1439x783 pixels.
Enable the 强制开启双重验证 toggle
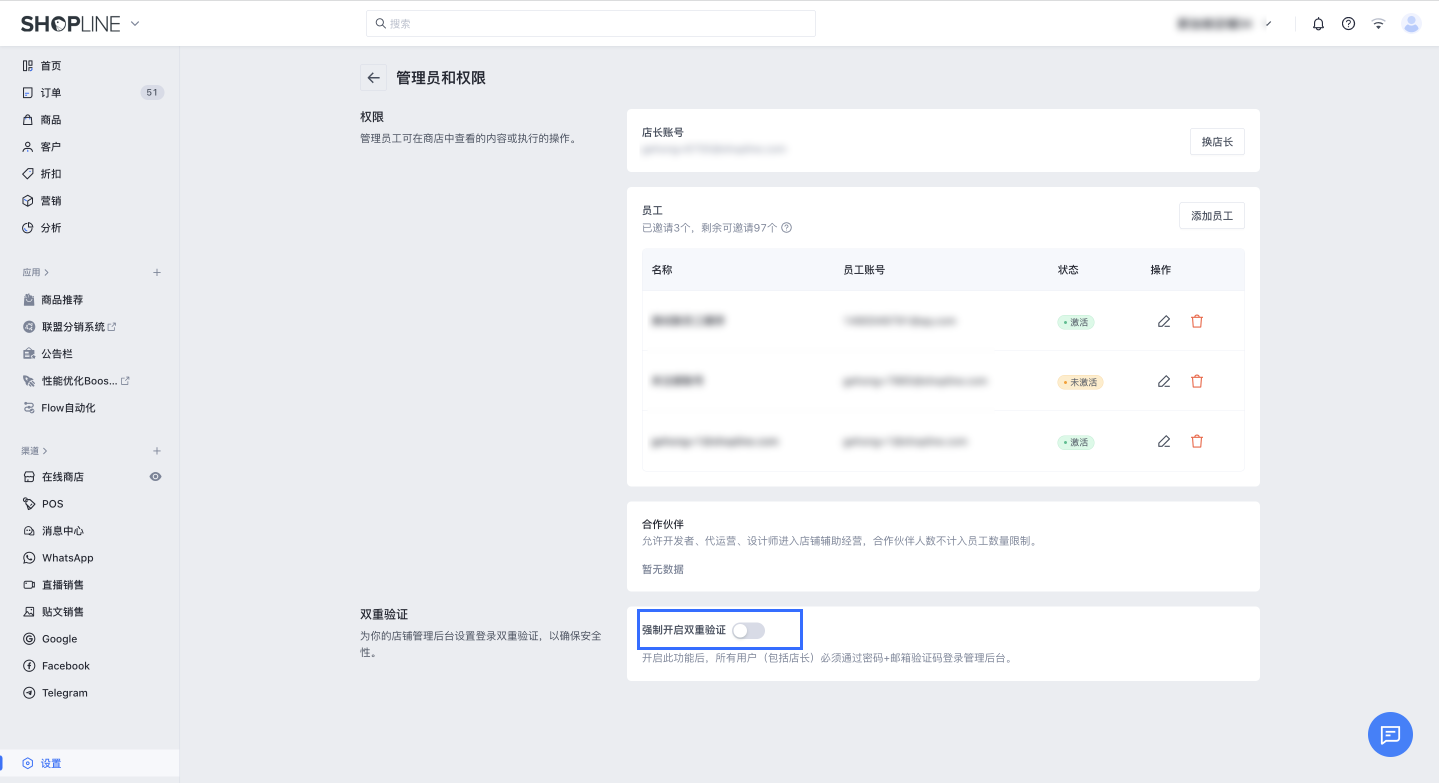pyautogui.click(x=748, y=630)
